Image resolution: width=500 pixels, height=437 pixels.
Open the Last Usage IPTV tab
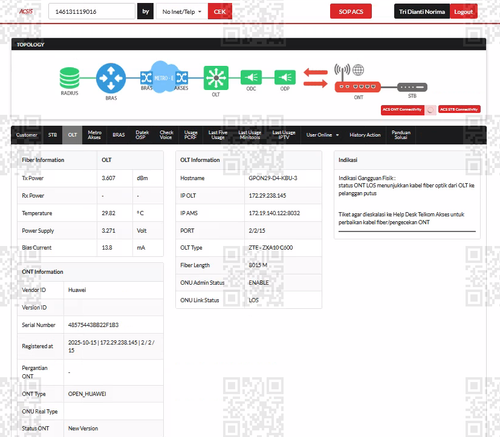(x=284, y=135)
